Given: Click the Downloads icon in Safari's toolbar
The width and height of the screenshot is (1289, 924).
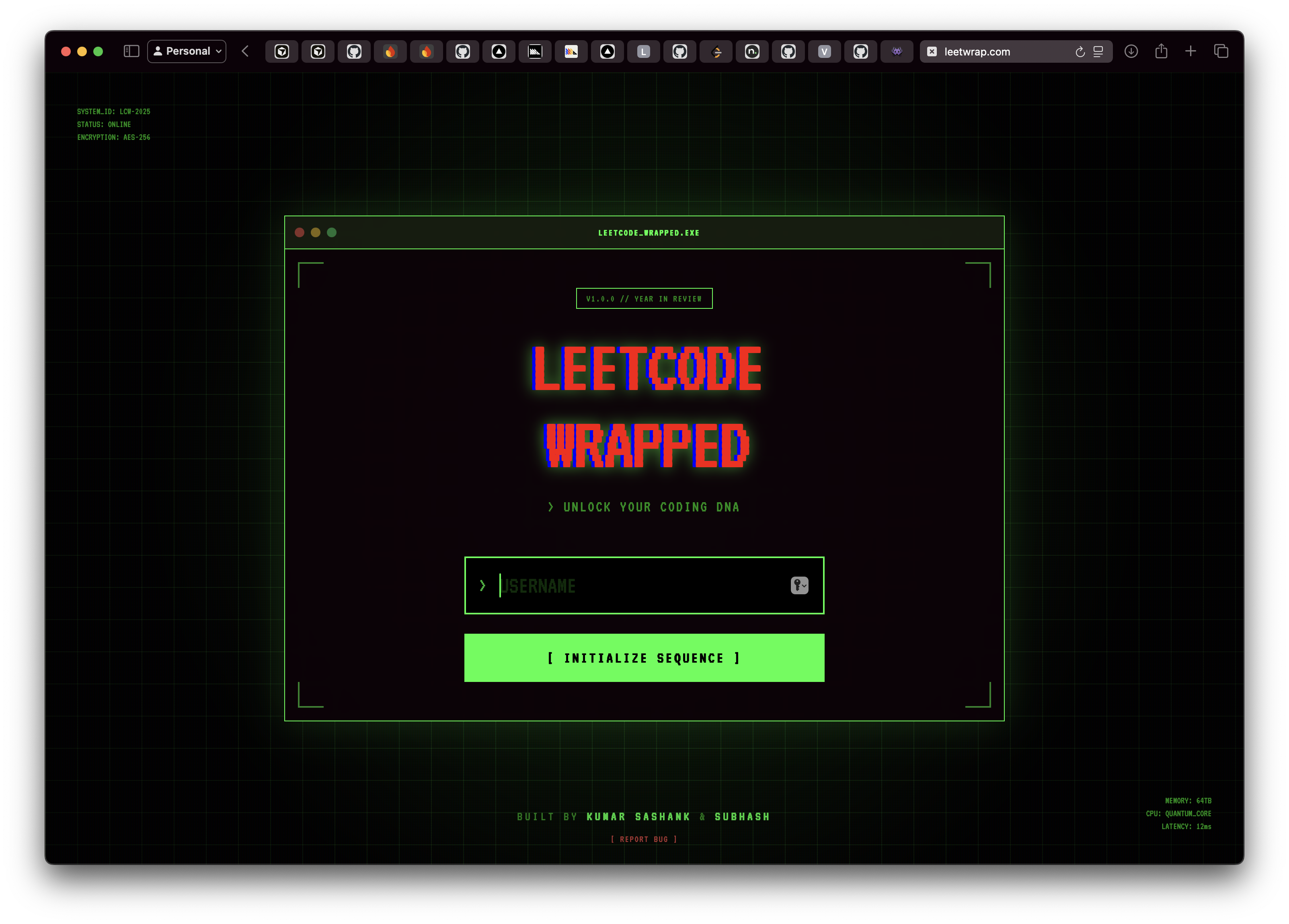Looking at the screenshot, I should coord(1131,52).
